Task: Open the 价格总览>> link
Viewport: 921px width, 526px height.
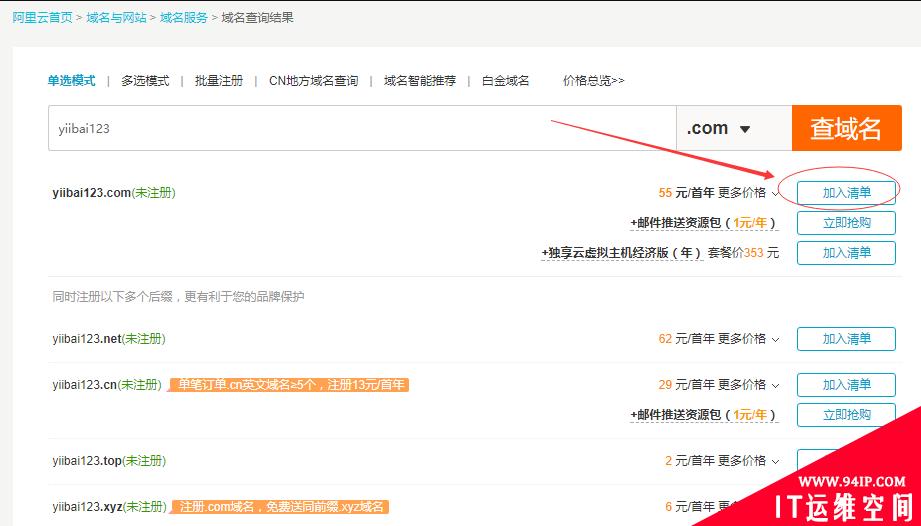Action: pos(593,80)
